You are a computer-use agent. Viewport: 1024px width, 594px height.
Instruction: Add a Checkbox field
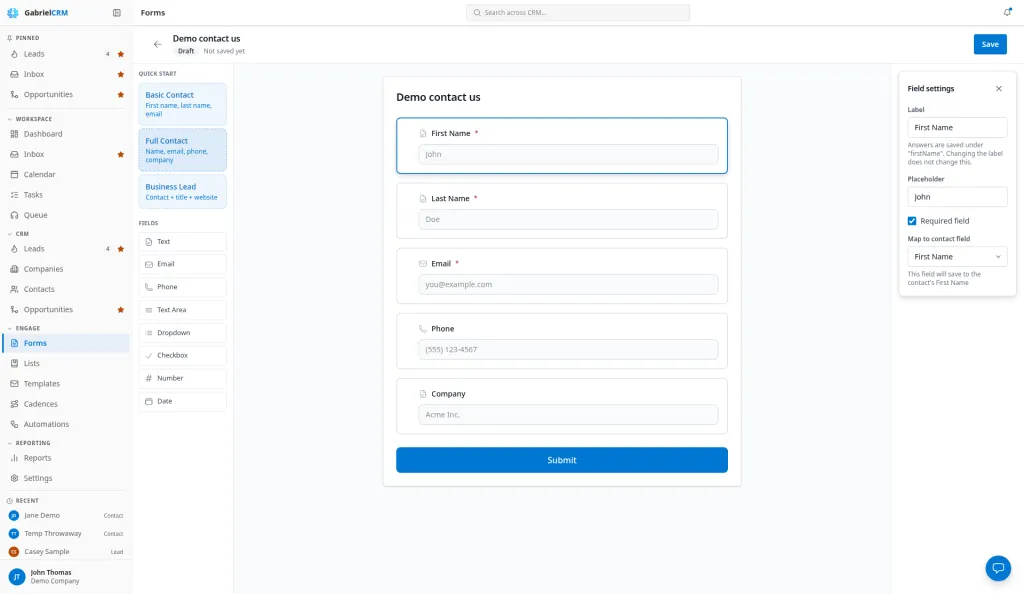tap(182, 356)
